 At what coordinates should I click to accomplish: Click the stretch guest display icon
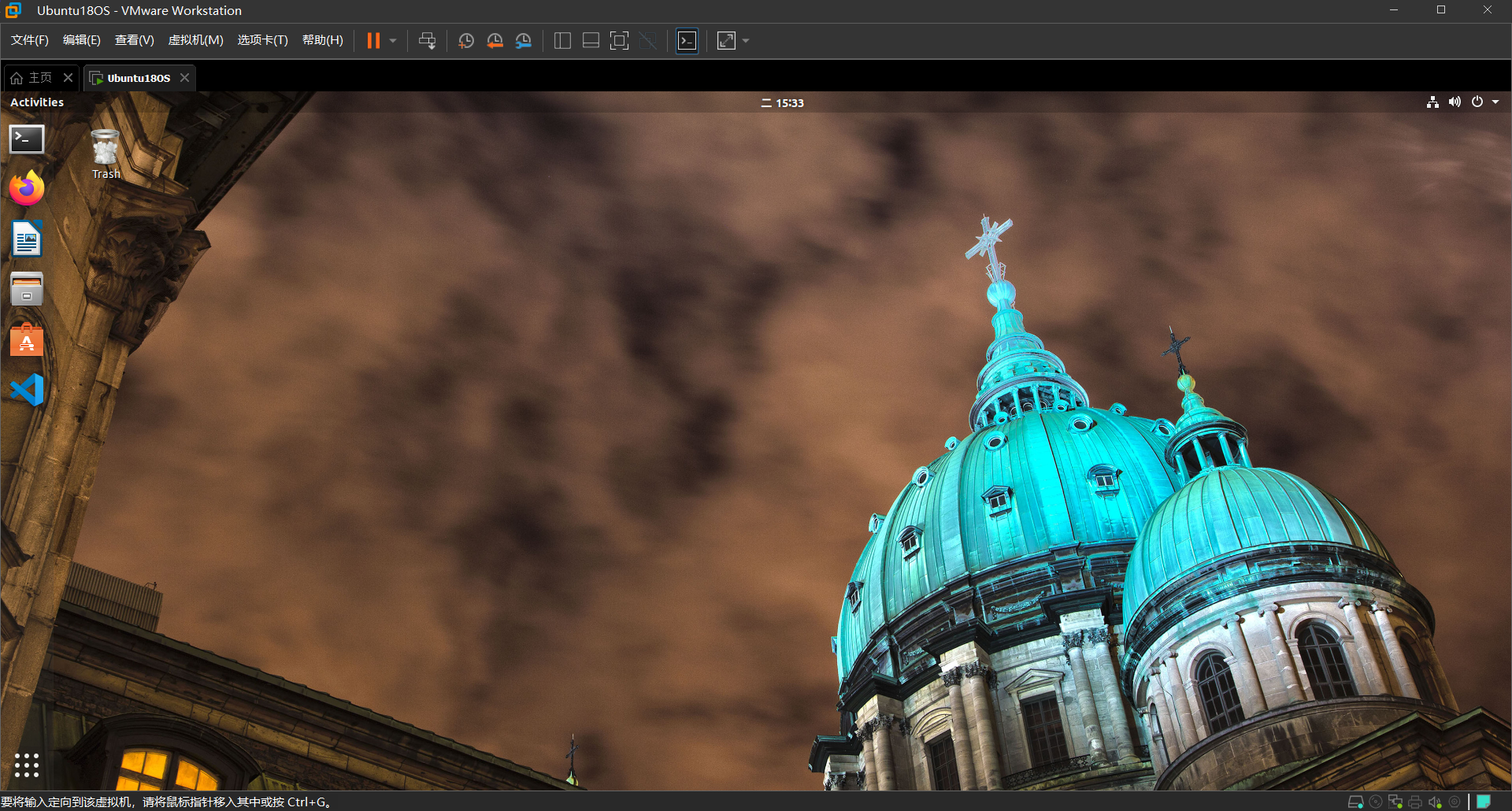click(x=726, y=41)
